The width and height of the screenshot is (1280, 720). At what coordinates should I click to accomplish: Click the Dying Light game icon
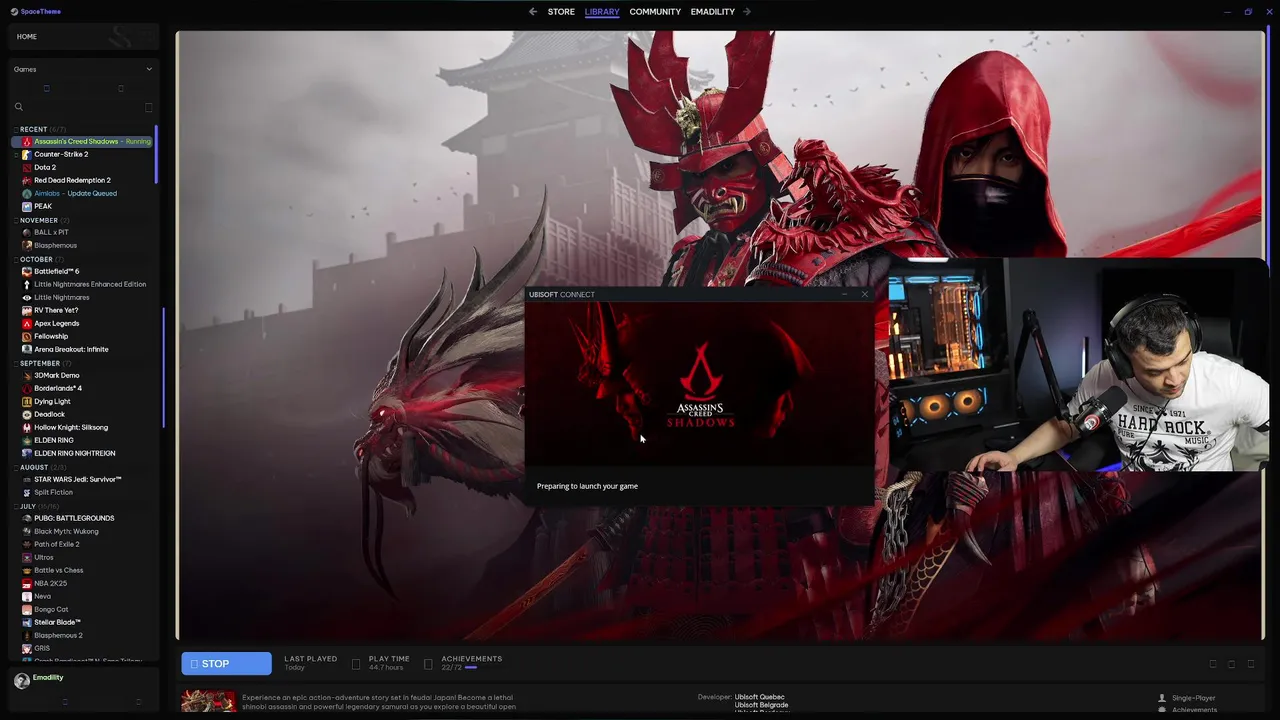click(27, 402)
